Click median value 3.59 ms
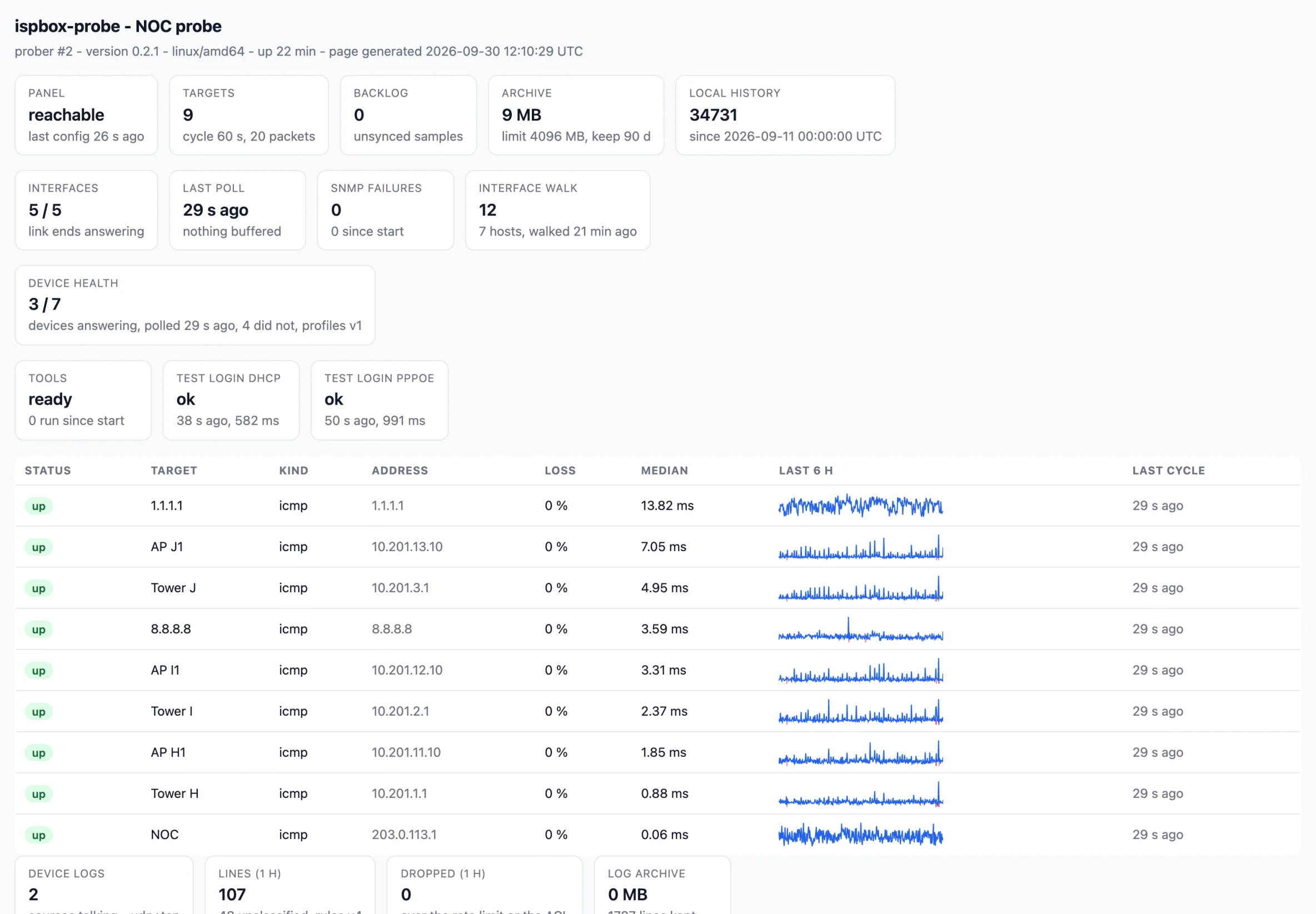The height and width of the screenshot is (914, 1316). click(664, 630)
